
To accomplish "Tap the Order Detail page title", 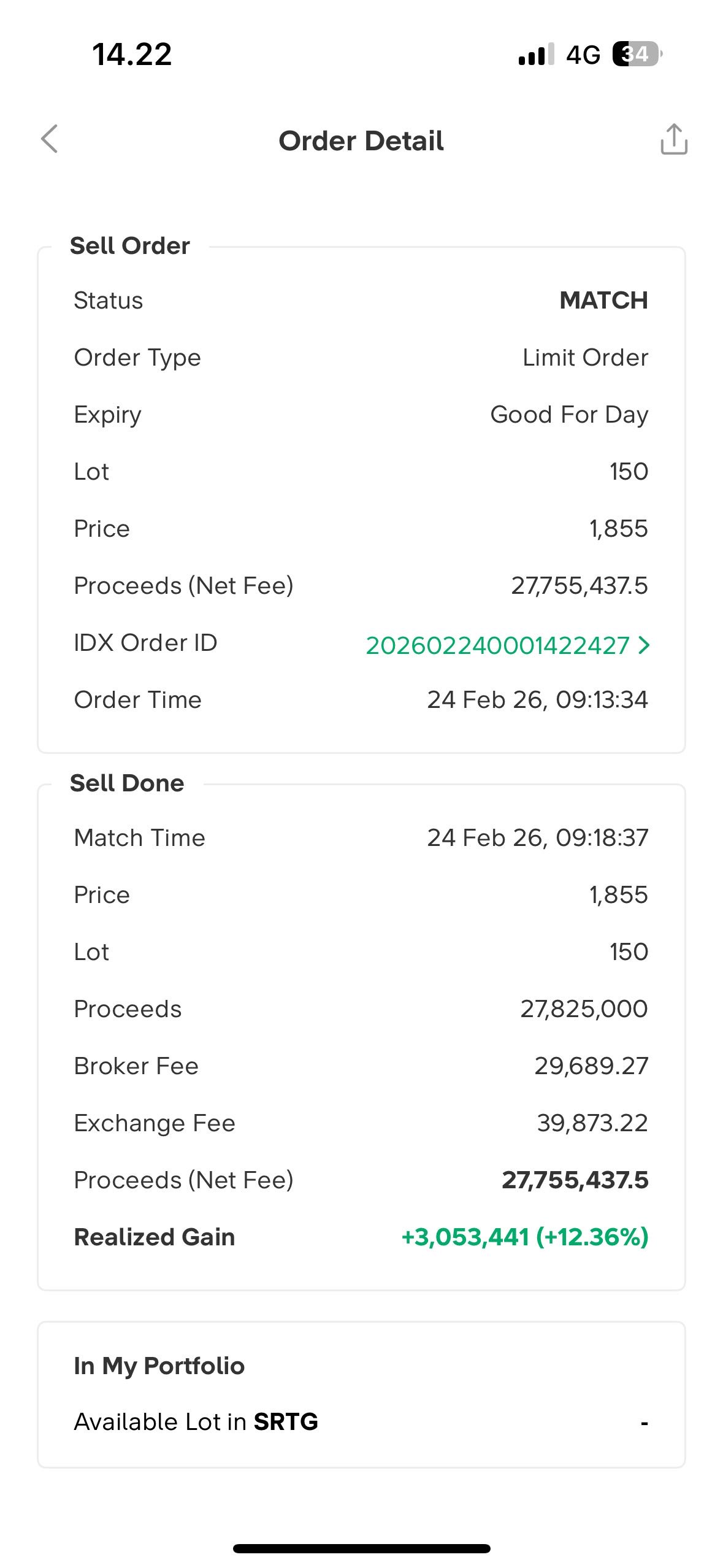I will (361, 141).
